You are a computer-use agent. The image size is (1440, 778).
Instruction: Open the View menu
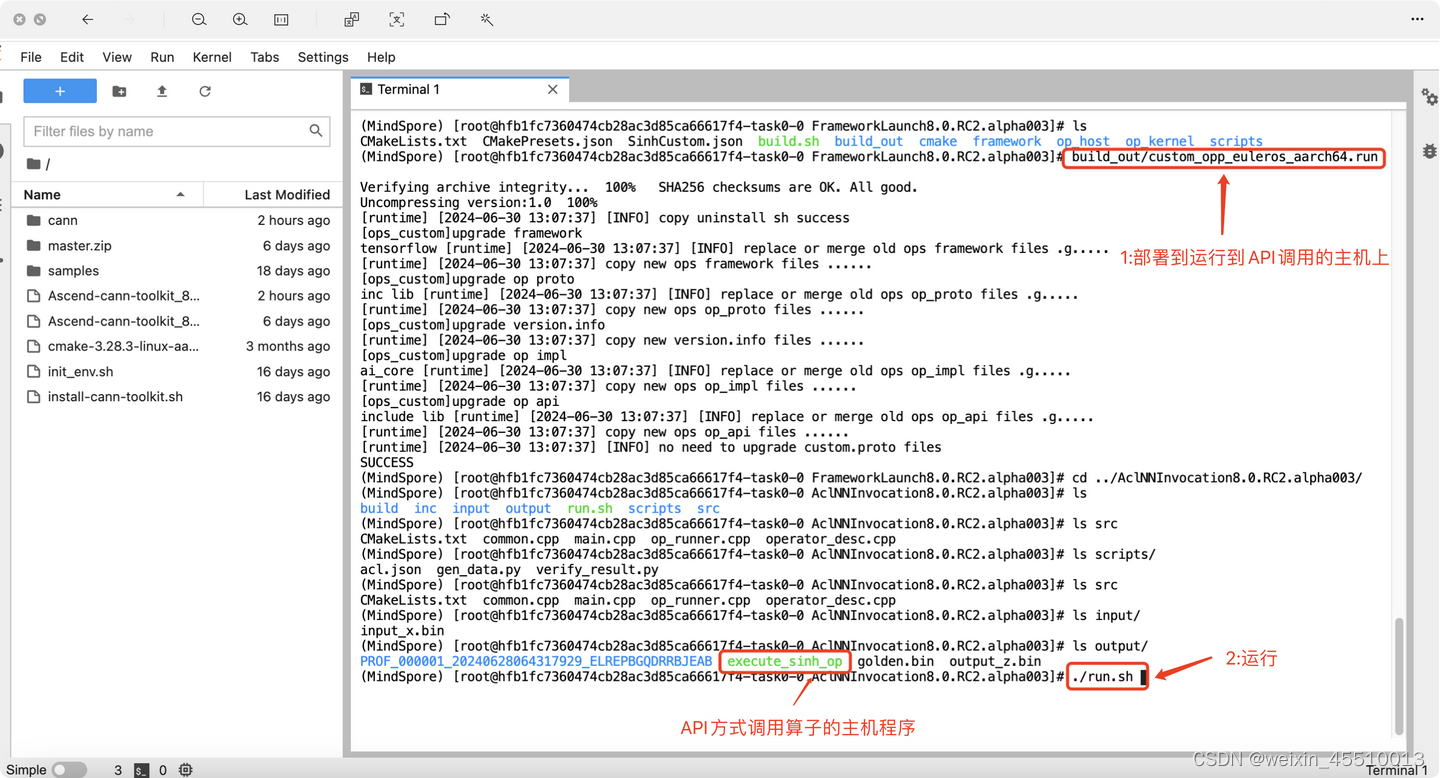(117, 57)
